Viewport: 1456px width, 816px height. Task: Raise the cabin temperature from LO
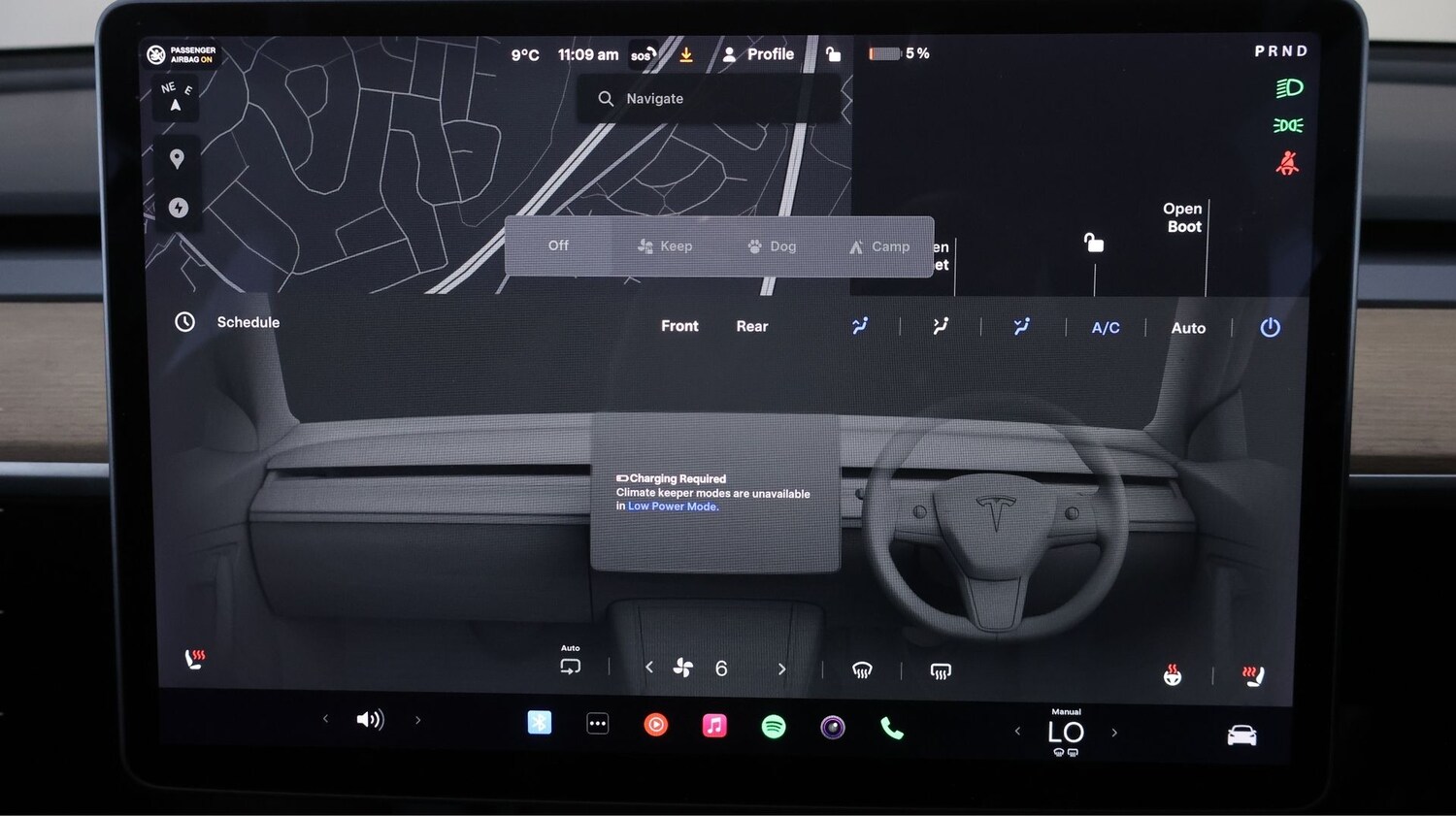click(1114, 733)
